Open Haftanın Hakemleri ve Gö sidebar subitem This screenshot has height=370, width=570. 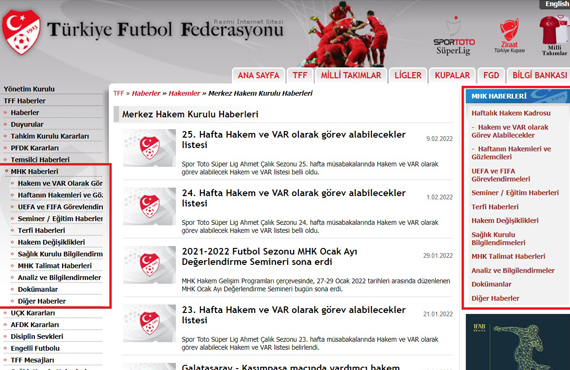tap(60, 195)
